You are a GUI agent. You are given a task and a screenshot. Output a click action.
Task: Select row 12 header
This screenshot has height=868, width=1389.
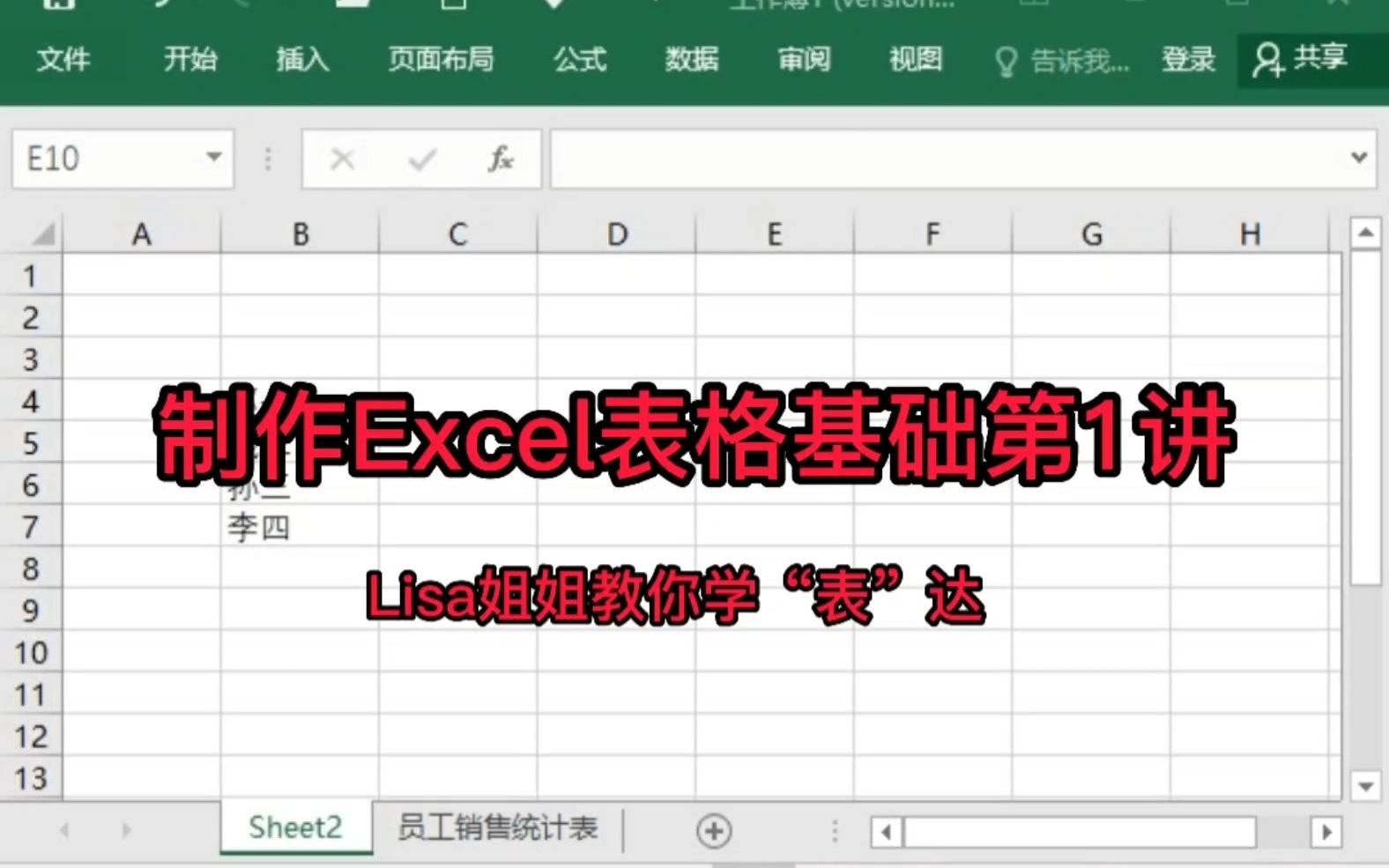pyautogui.click(x=31, y=736)
